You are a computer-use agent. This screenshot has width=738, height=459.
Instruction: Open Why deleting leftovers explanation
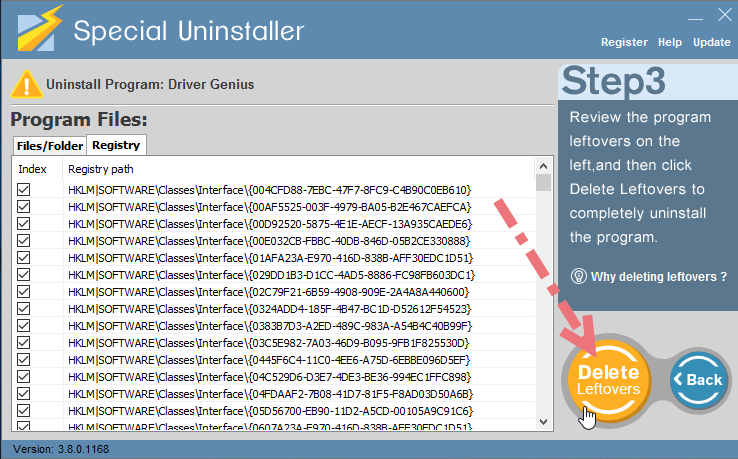click(658, 277)
